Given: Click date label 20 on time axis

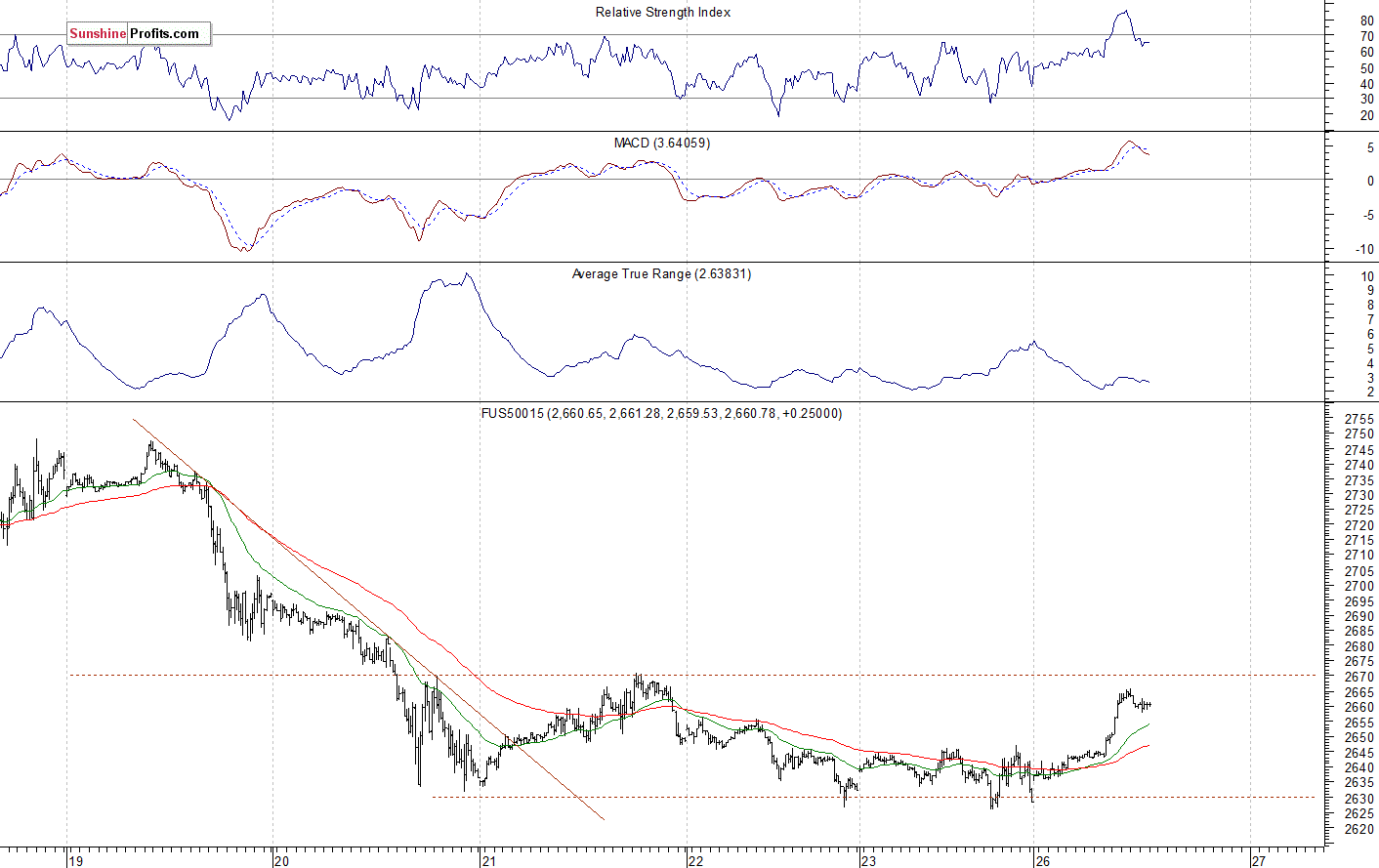Looking at the screenshot, I should [x=282, y=861].
